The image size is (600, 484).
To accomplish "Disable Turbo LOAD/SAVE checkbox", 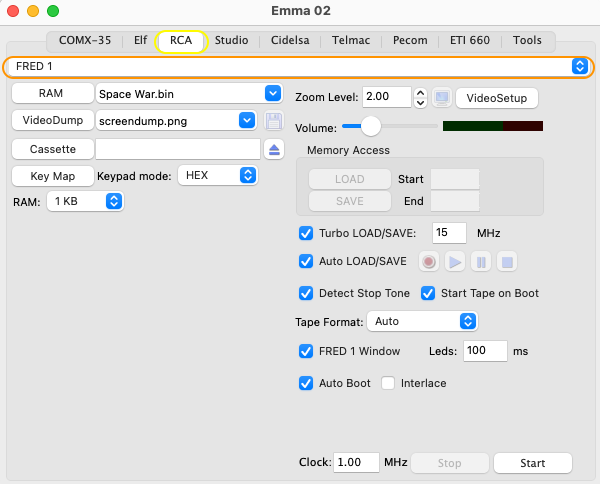I will pos(307,233).
